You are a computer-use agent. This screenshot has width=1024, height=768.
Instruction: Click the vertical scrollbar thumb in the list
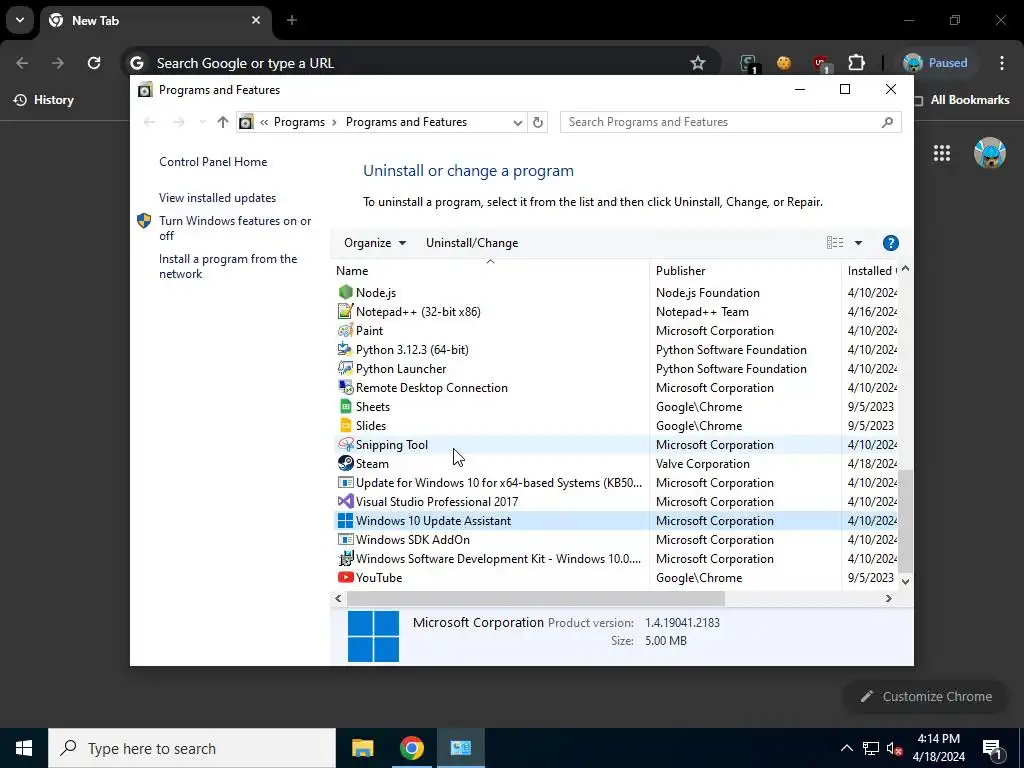[905, 520]
